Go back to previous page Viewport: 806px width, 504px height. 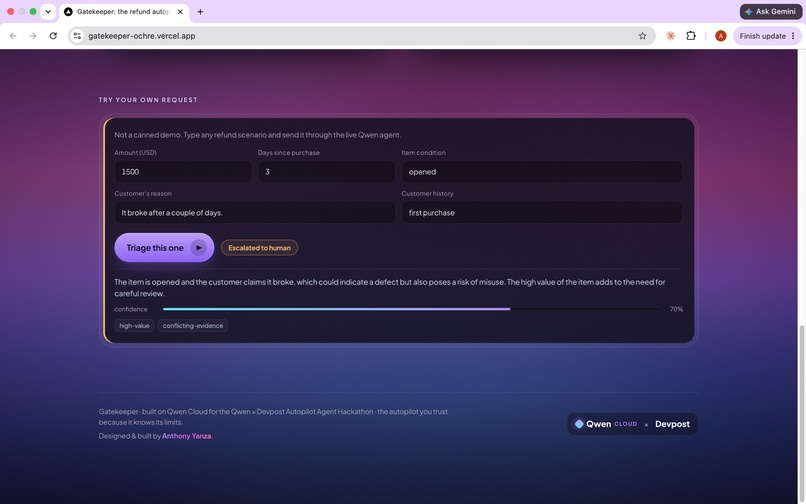tap(13, 36)
